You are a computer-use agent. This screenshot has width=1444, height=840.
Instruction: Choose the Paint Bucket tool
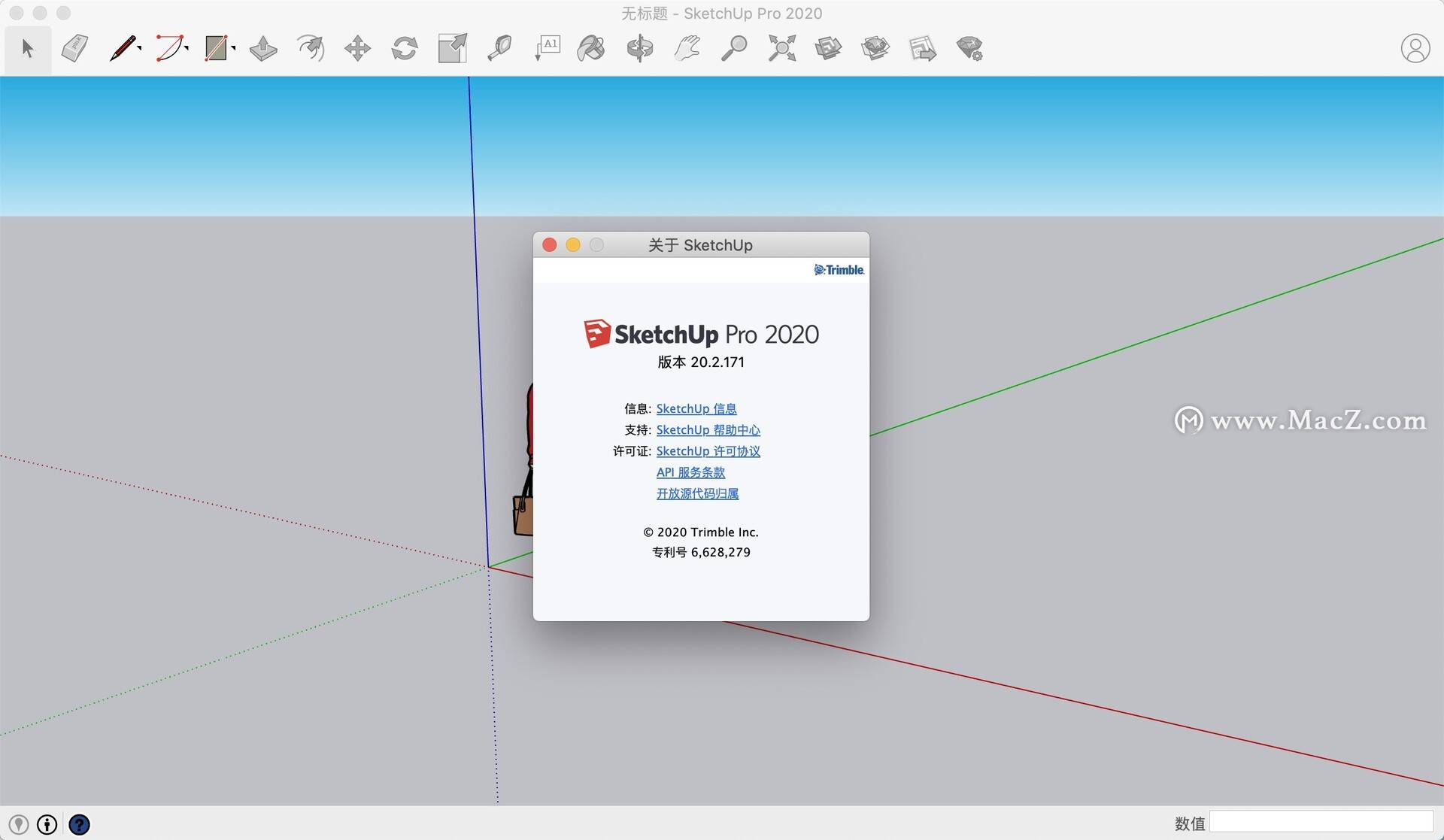[591, 49]
